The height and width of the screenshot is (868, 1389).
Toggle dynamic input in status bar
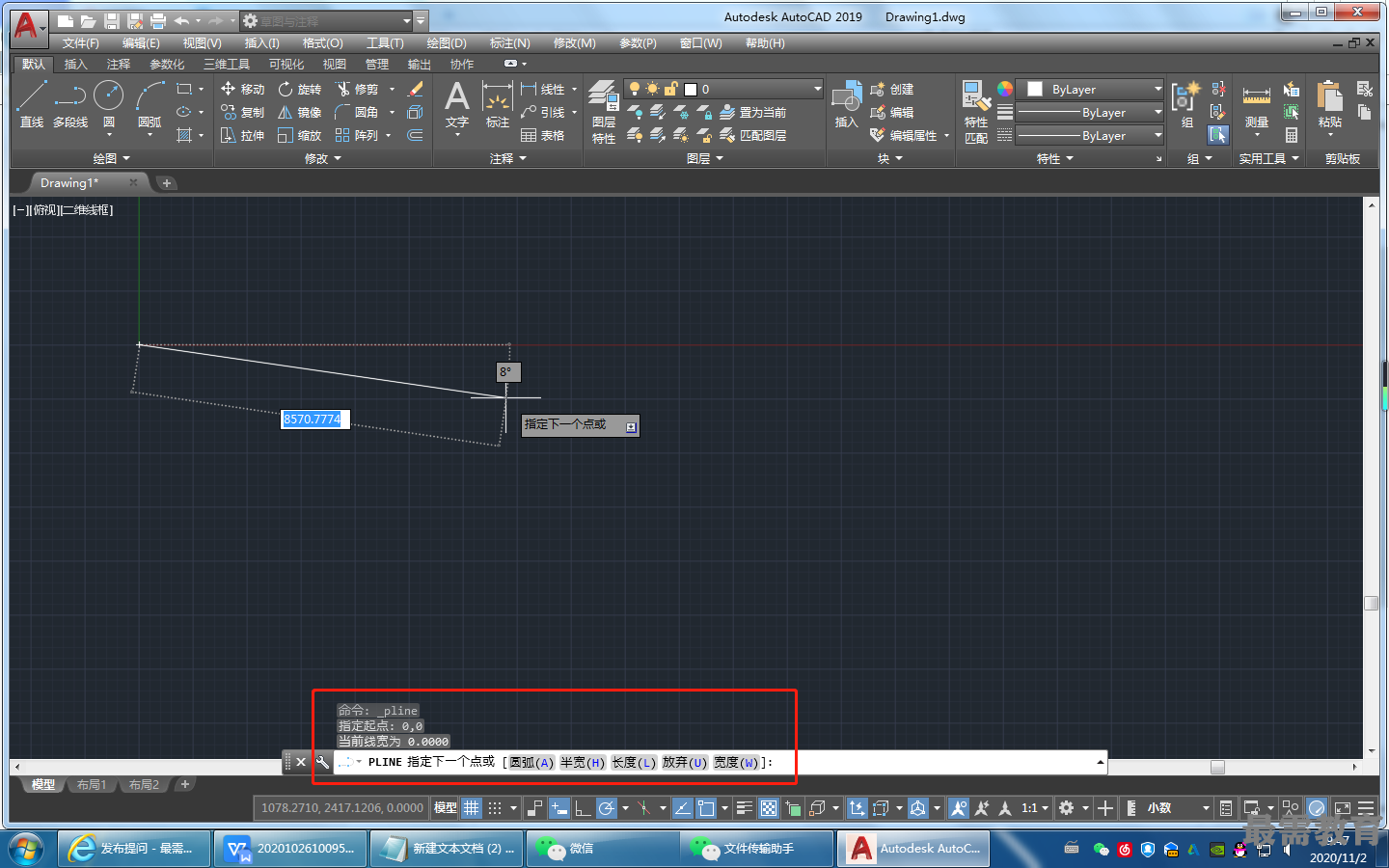click(x=558, y=808)
